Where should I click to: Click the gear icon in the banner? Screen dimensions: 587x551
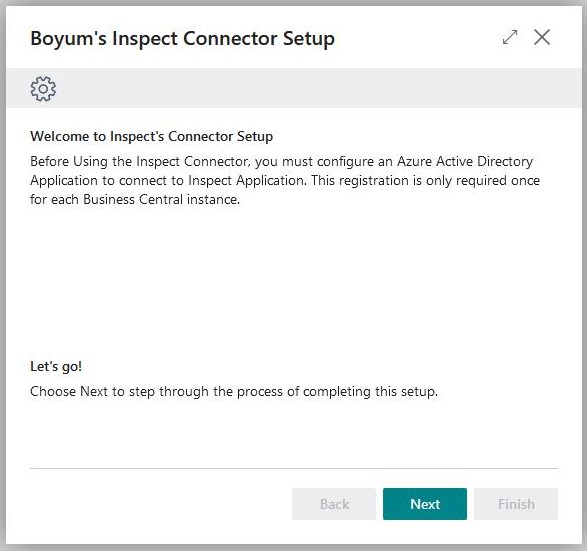[x=43, y=89]
